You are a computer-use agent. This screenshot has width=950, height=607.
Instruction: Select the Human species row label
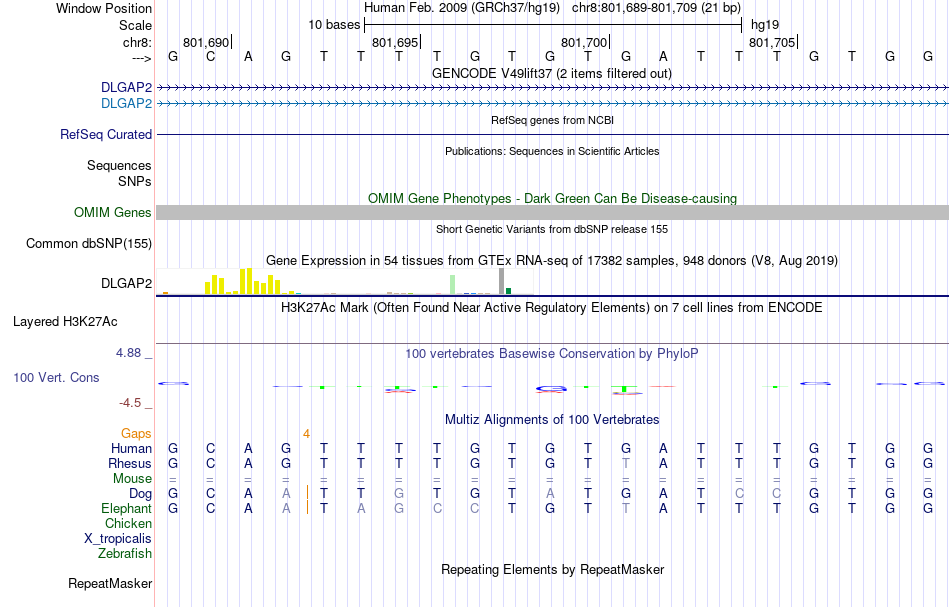[x=131, y=448]
